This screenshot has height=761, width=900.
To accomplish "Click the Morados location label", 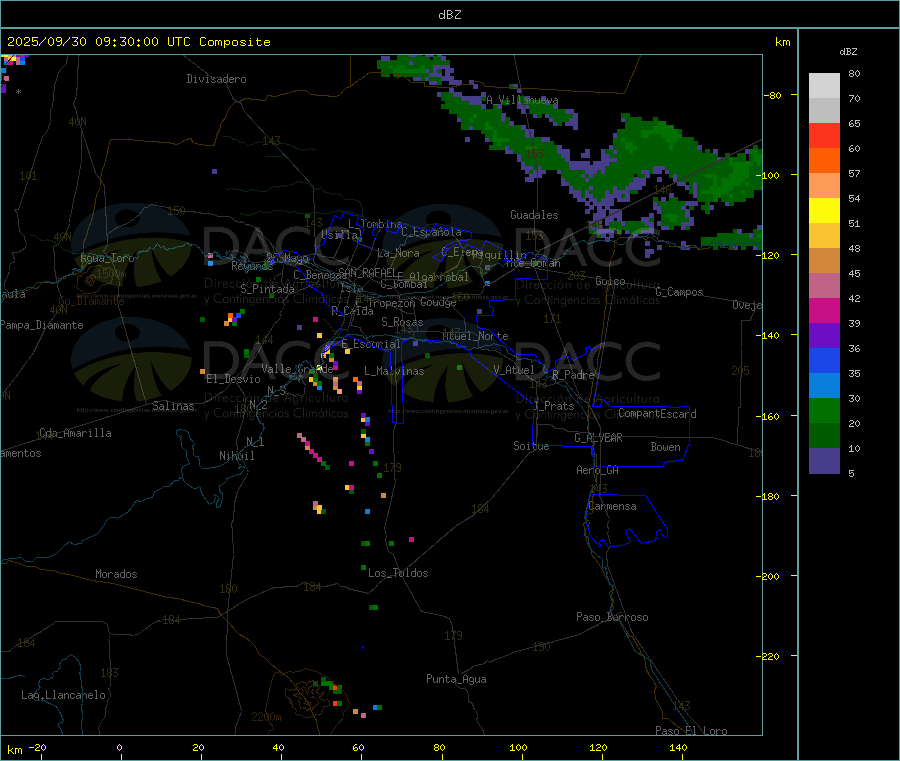I will click(x=117, y=574).
